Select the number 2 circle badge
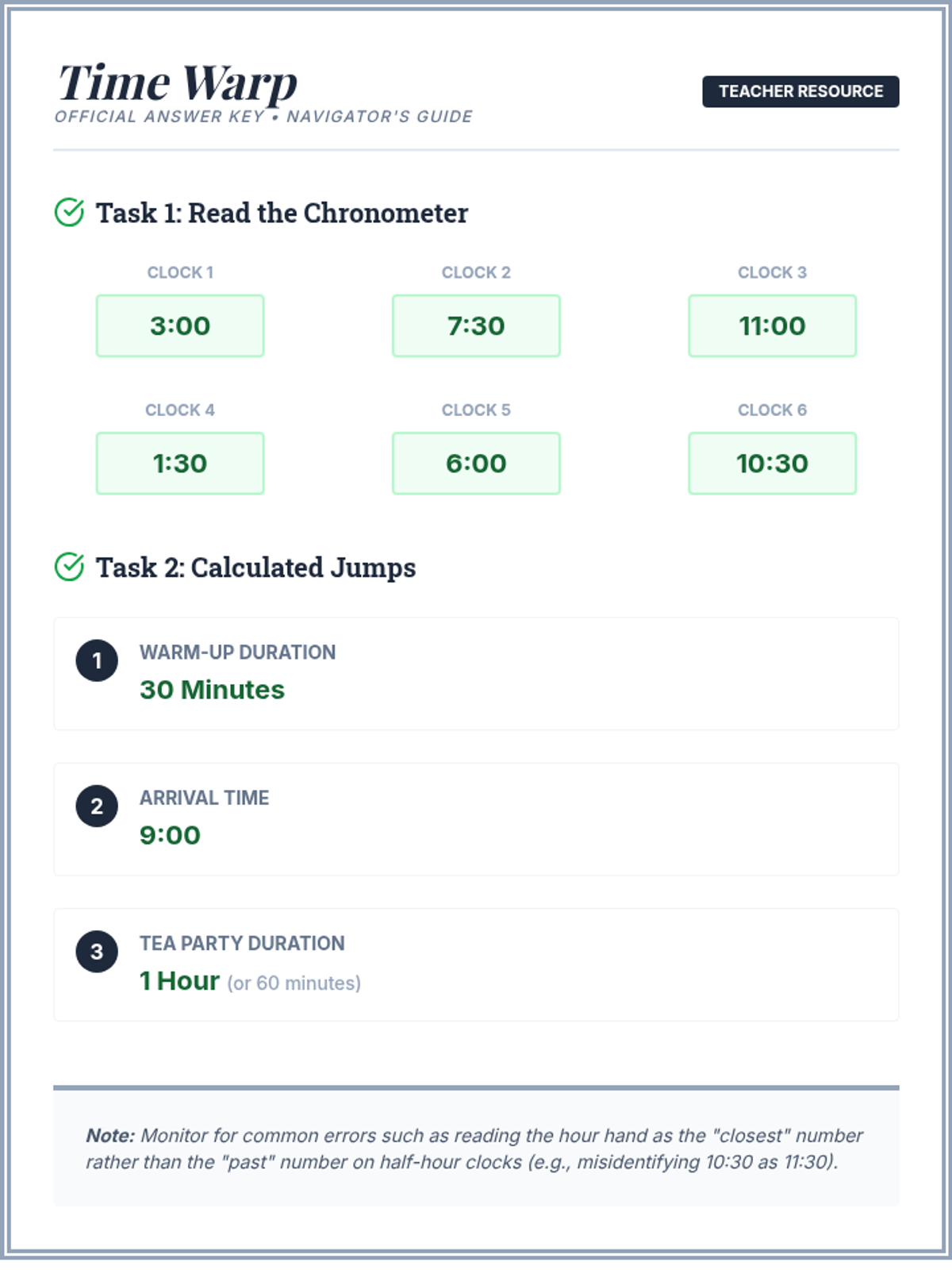The image size is (952, 1270). [97, 806]
